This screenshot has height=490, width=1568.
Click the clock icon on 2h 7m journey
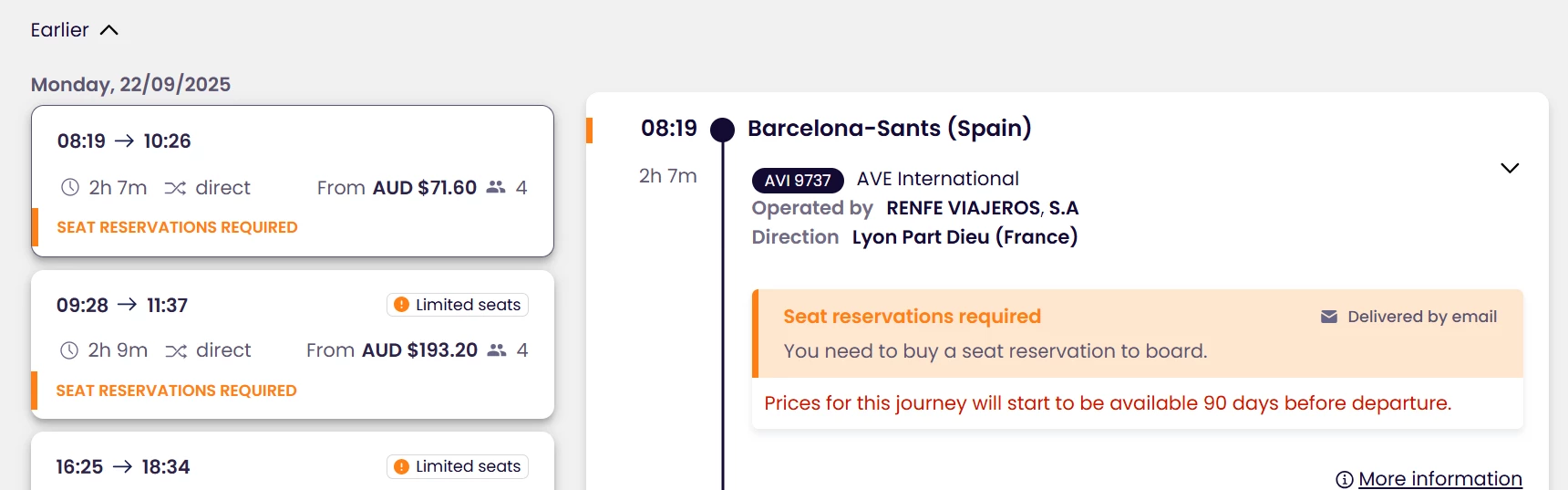[70, 188]
